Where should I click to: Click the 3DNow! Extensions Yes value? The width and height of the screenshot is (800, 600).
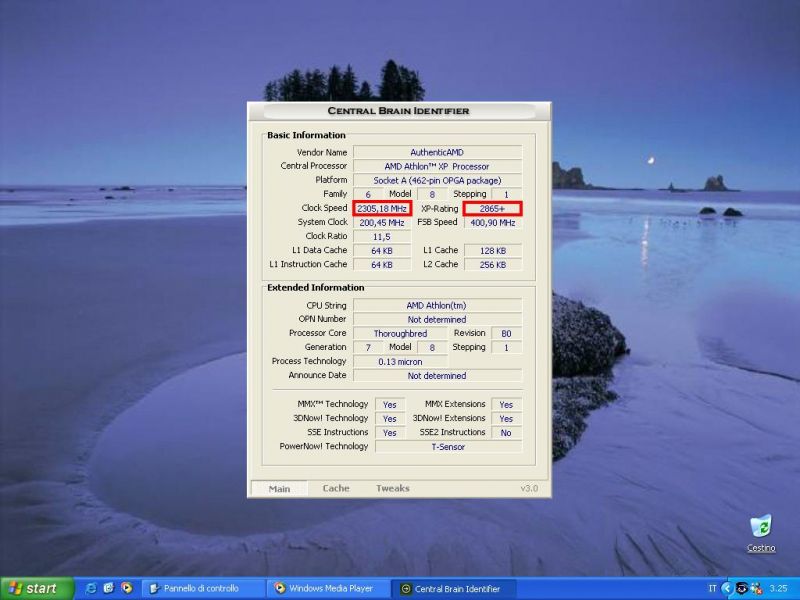[x=506, y=418]
